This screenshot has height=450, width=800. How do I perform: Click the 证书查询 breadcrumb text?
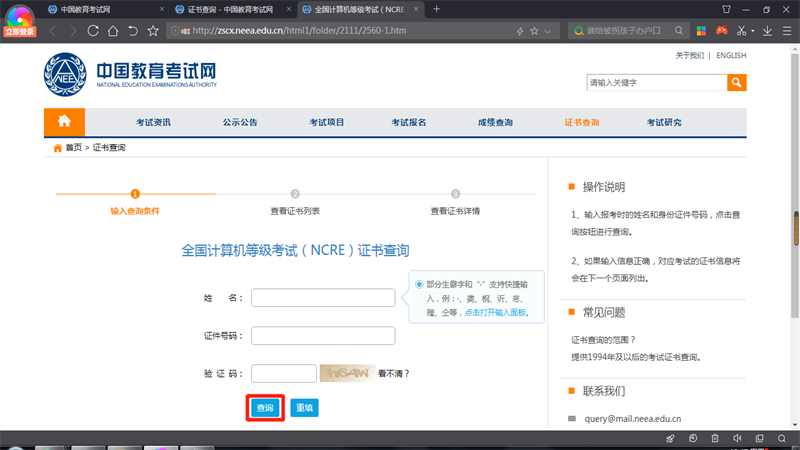pos(109,147)
